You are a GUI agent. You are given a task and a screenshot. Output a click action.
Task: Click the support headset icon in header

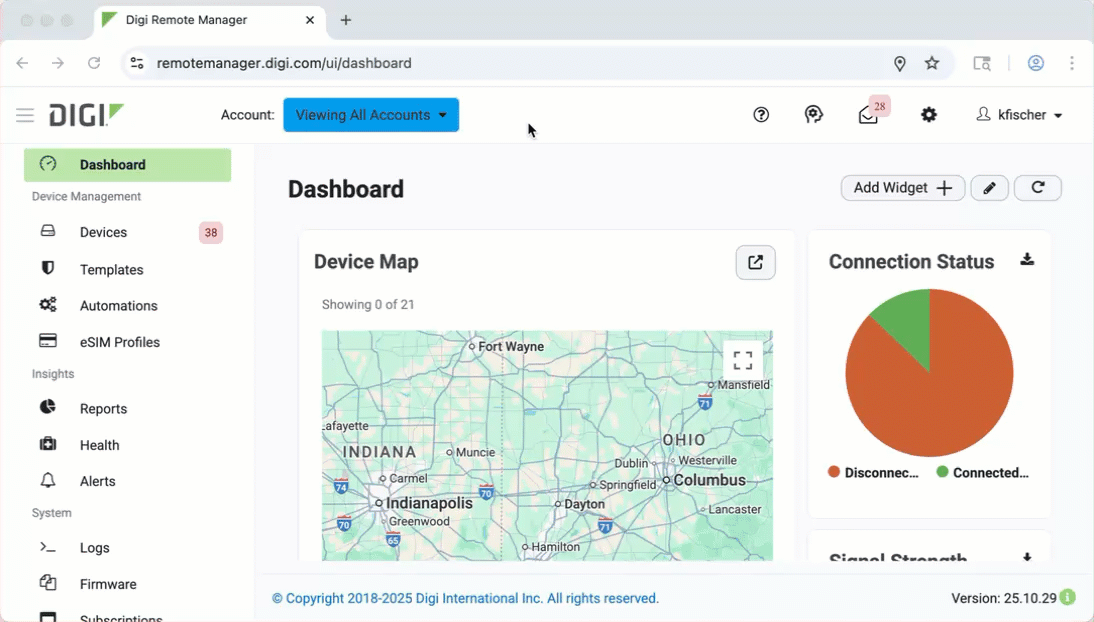point(814,115)
